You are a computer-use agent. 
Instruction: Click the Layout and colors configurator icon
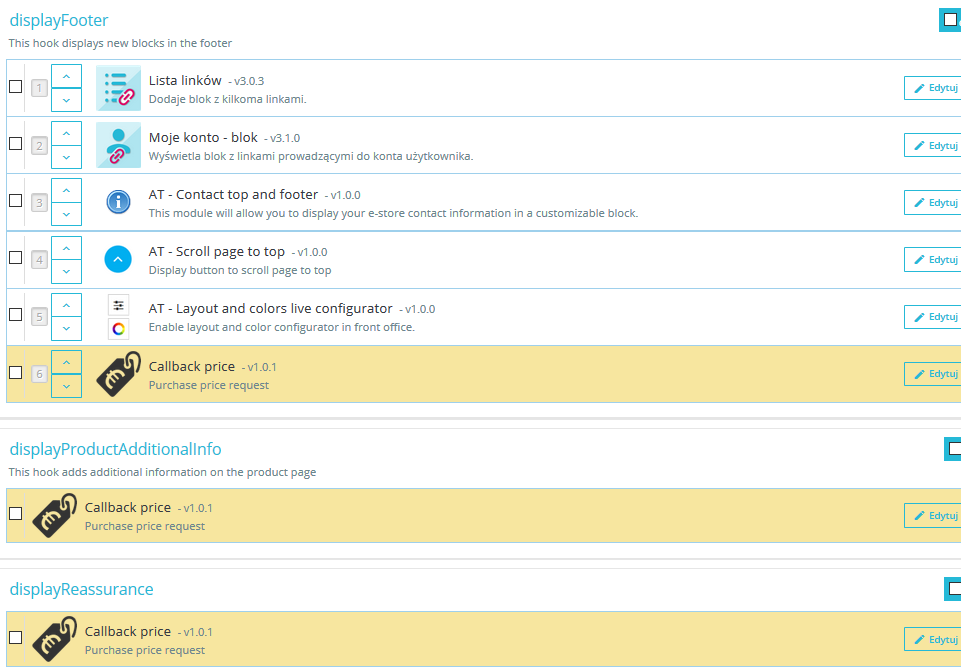pos(118,317)
